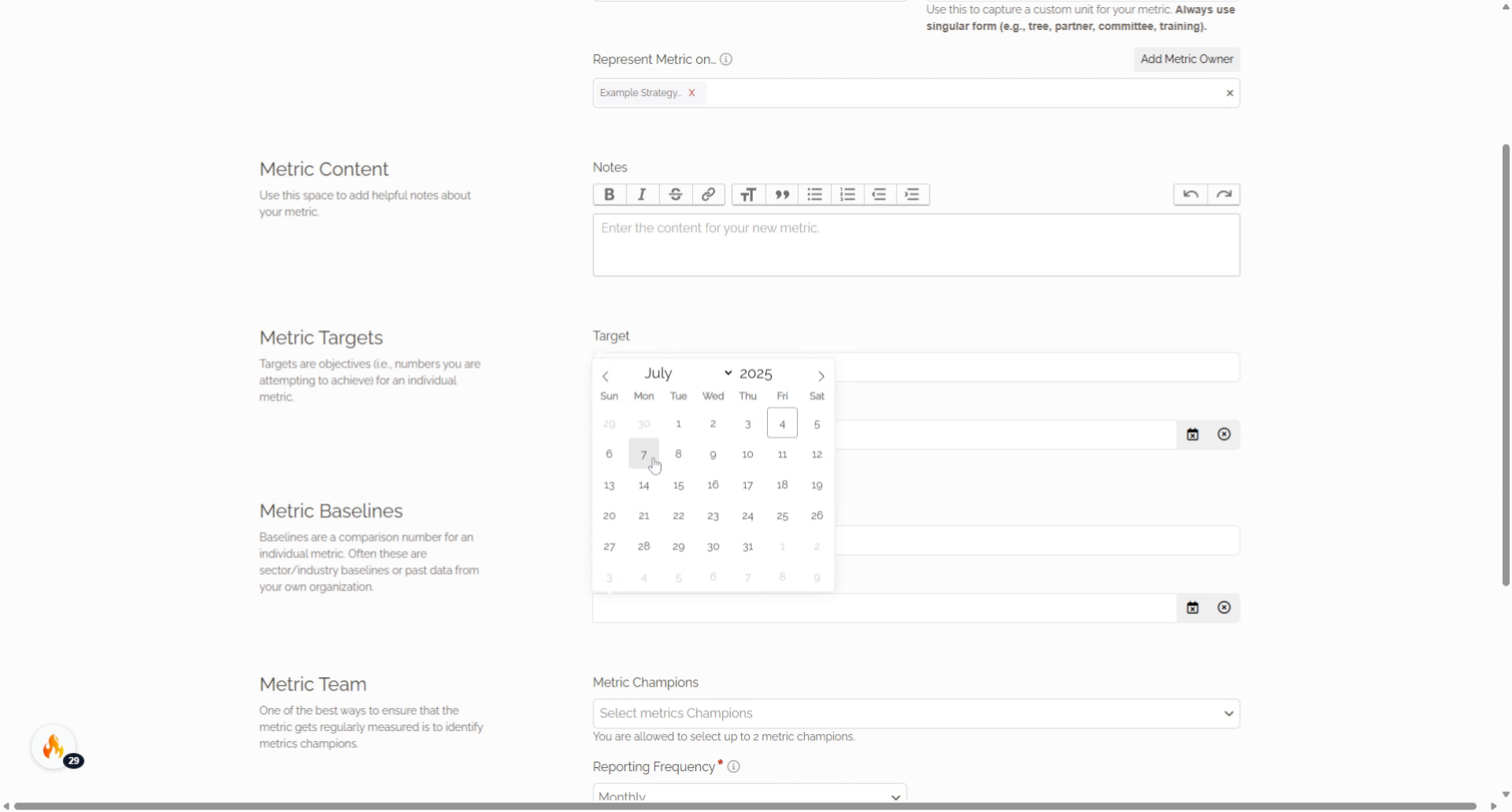
Task: Pick July 12 in the calendar
Action: coord(817,454)
